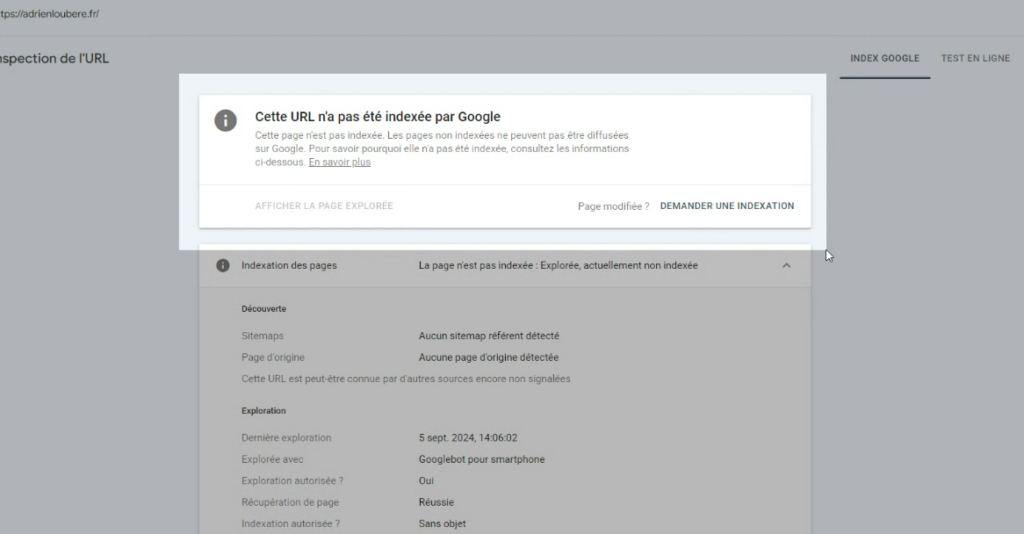
Task: Switch to the INDEX GOOGLE tab
Action: (884, 58)
